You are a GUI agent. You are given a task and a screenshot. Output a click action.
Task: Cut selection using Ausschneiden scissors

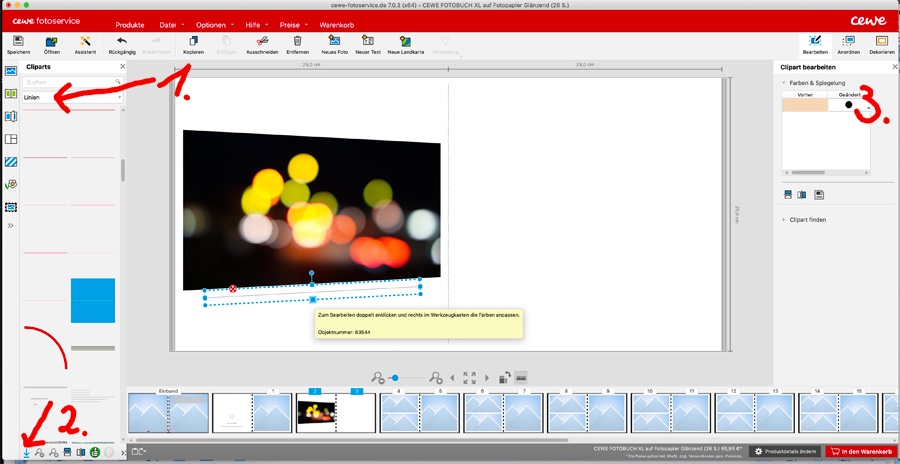[263, 42]
